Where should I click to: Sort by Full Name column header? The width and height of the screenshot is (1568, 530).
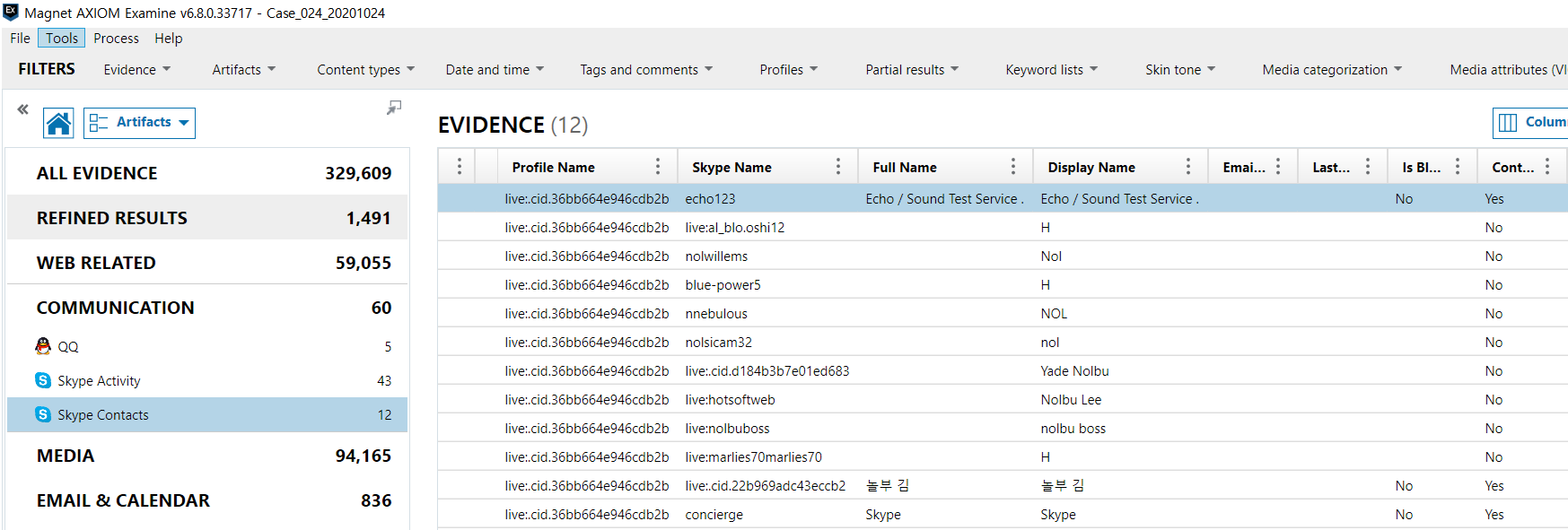point(905,168)
